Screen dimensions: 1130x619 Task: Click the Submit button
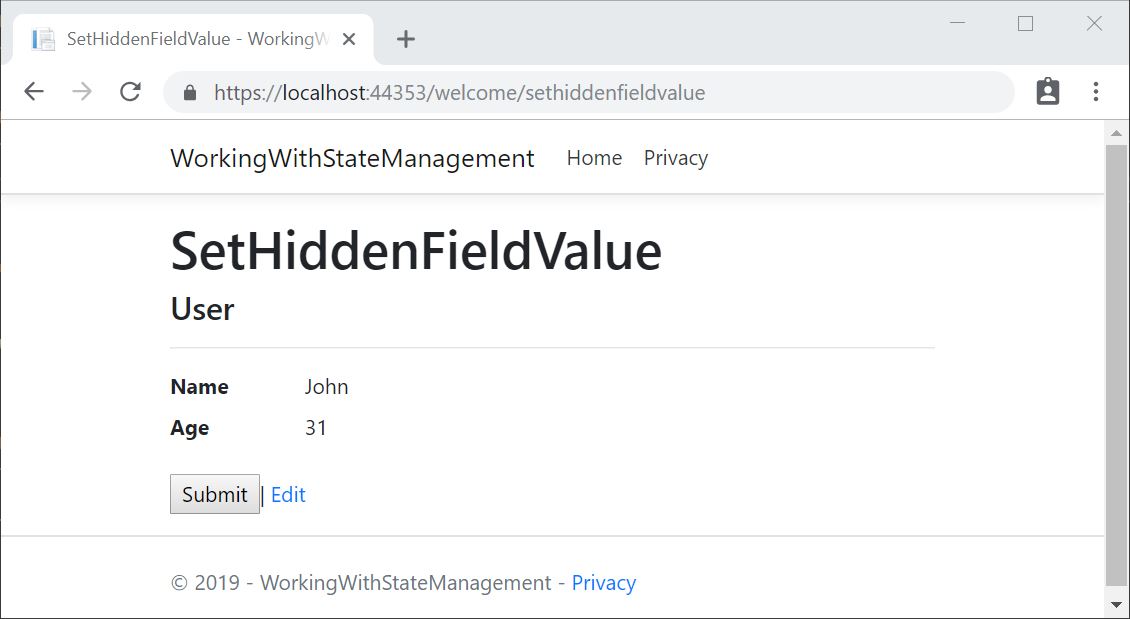tap(214, 494)
